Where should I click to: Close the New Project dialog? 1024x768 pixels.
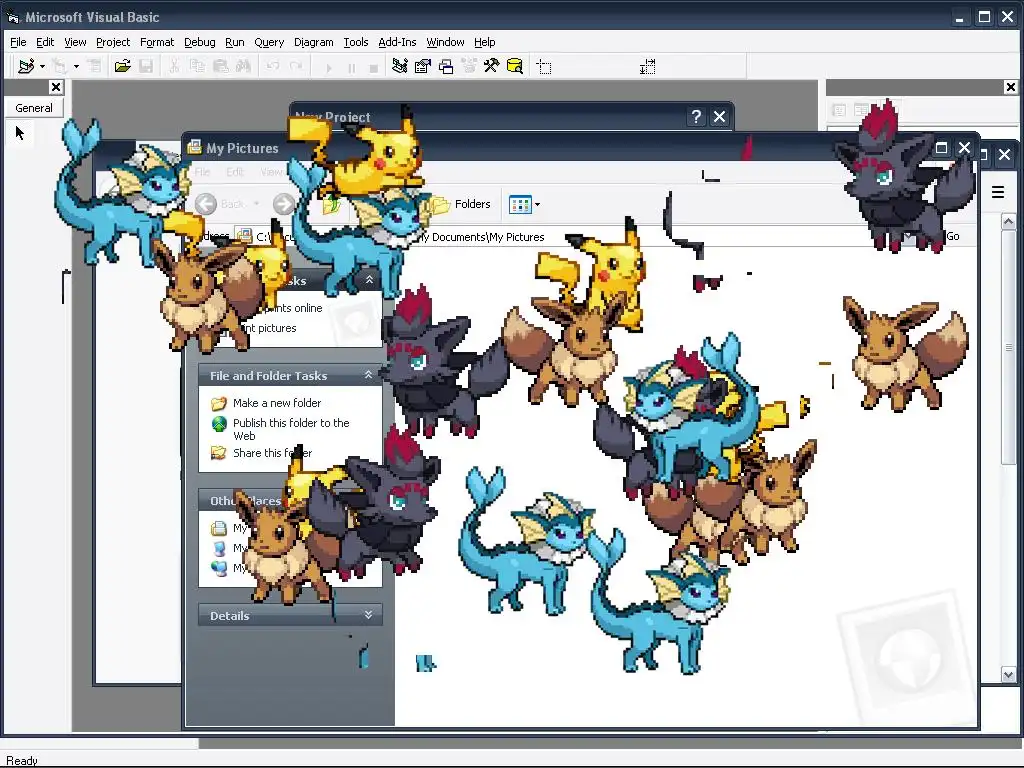coord(719,116)
